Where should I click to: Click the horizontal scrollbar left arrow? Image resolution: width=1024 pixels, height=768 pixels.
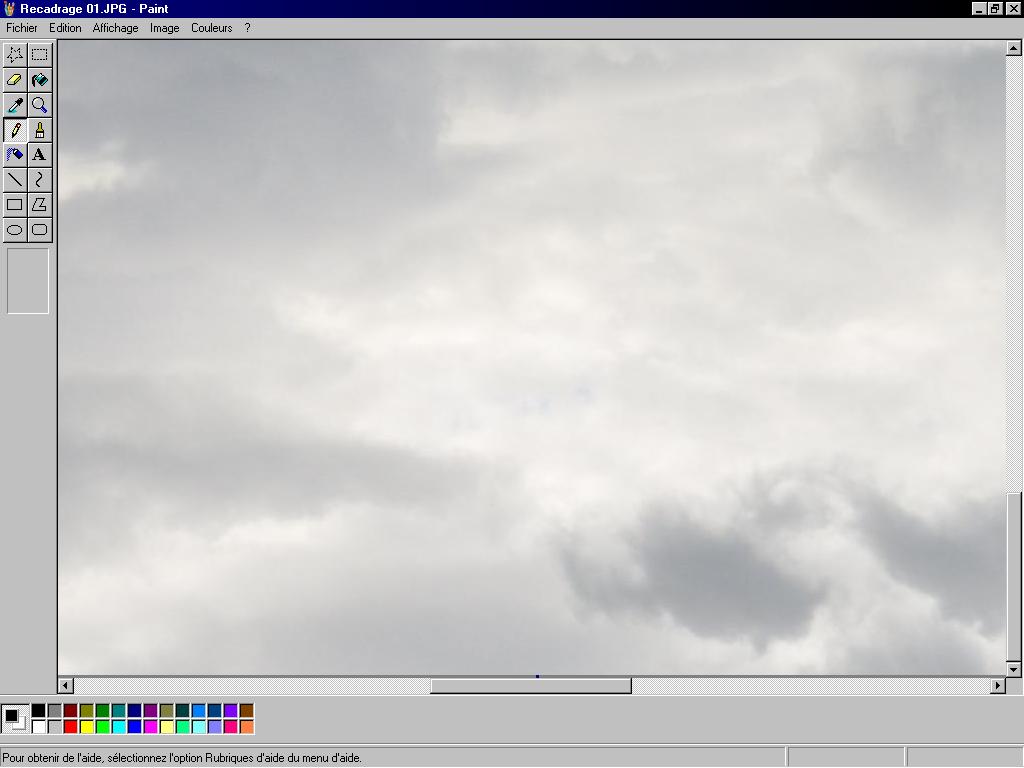point(66,686)
